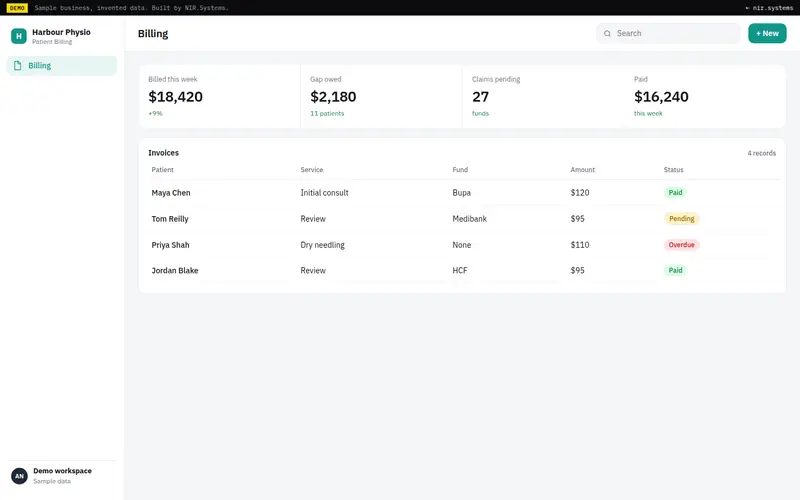This screenshot has width=800, height=500.
Task: Click the Billing page heading
Action: point(153,34)
